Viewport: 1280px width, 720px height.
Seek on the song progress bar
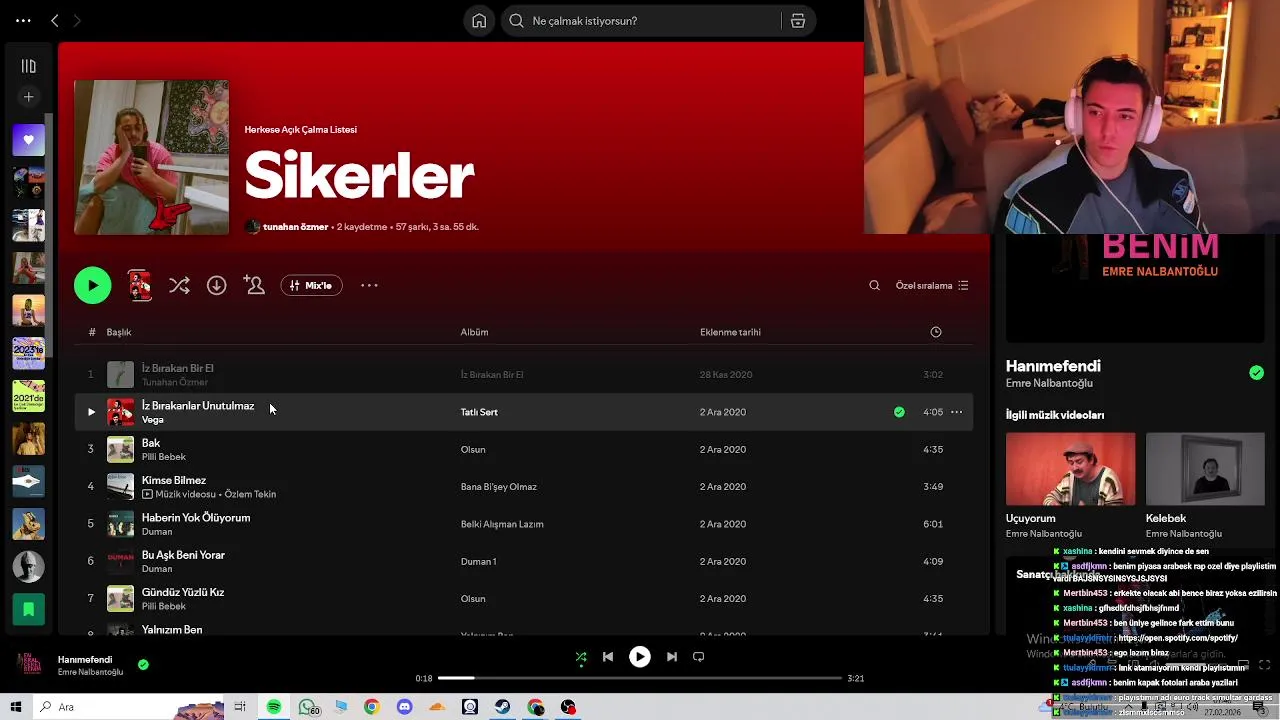[640, 678]
